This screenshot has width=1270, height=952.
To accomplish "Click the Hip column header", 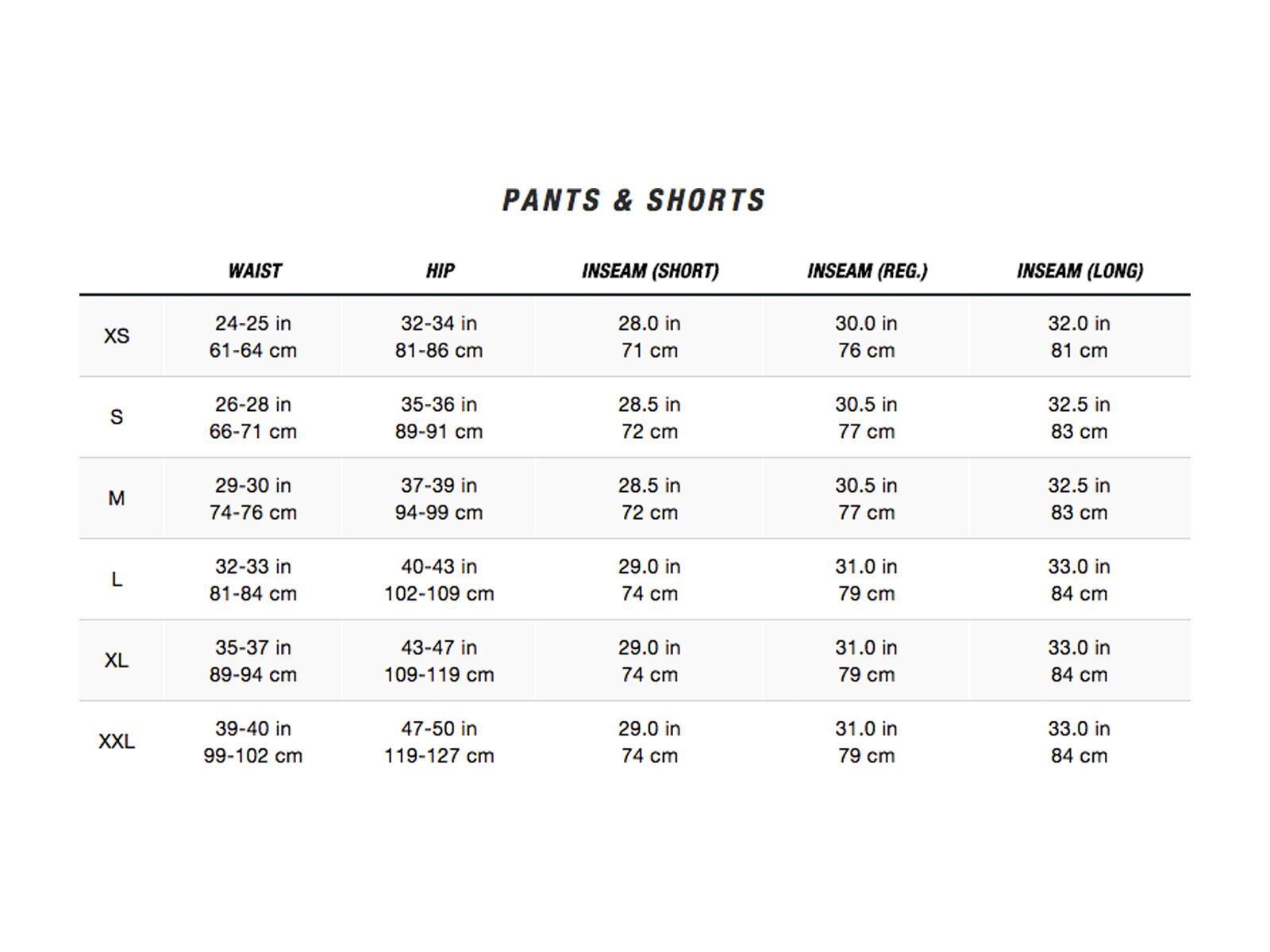I will (x=440, y=271).
